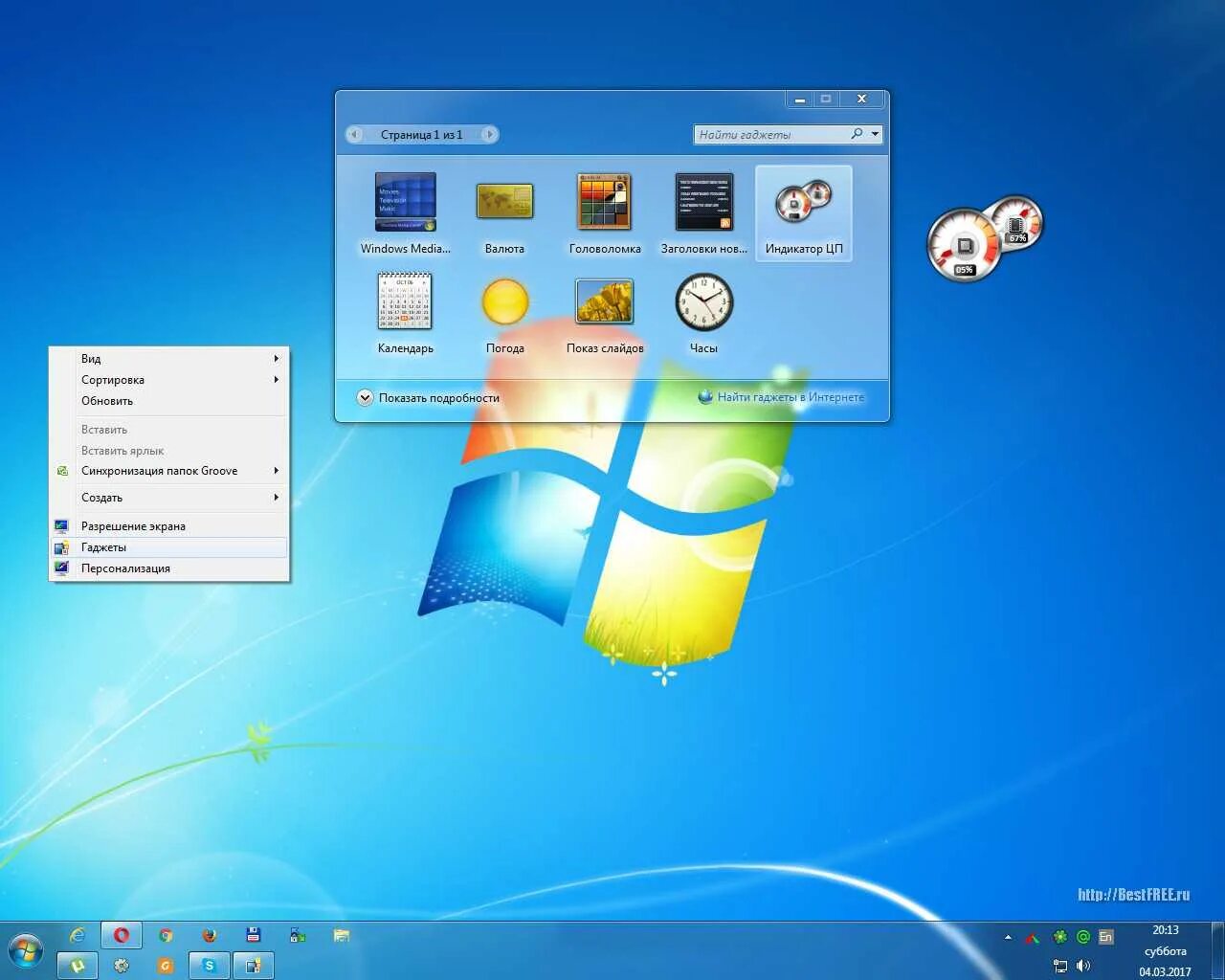Screen dimensions: 1225x980
Task: Open the green ICQ flower tray icon
Action: (x=1059, y=937)
